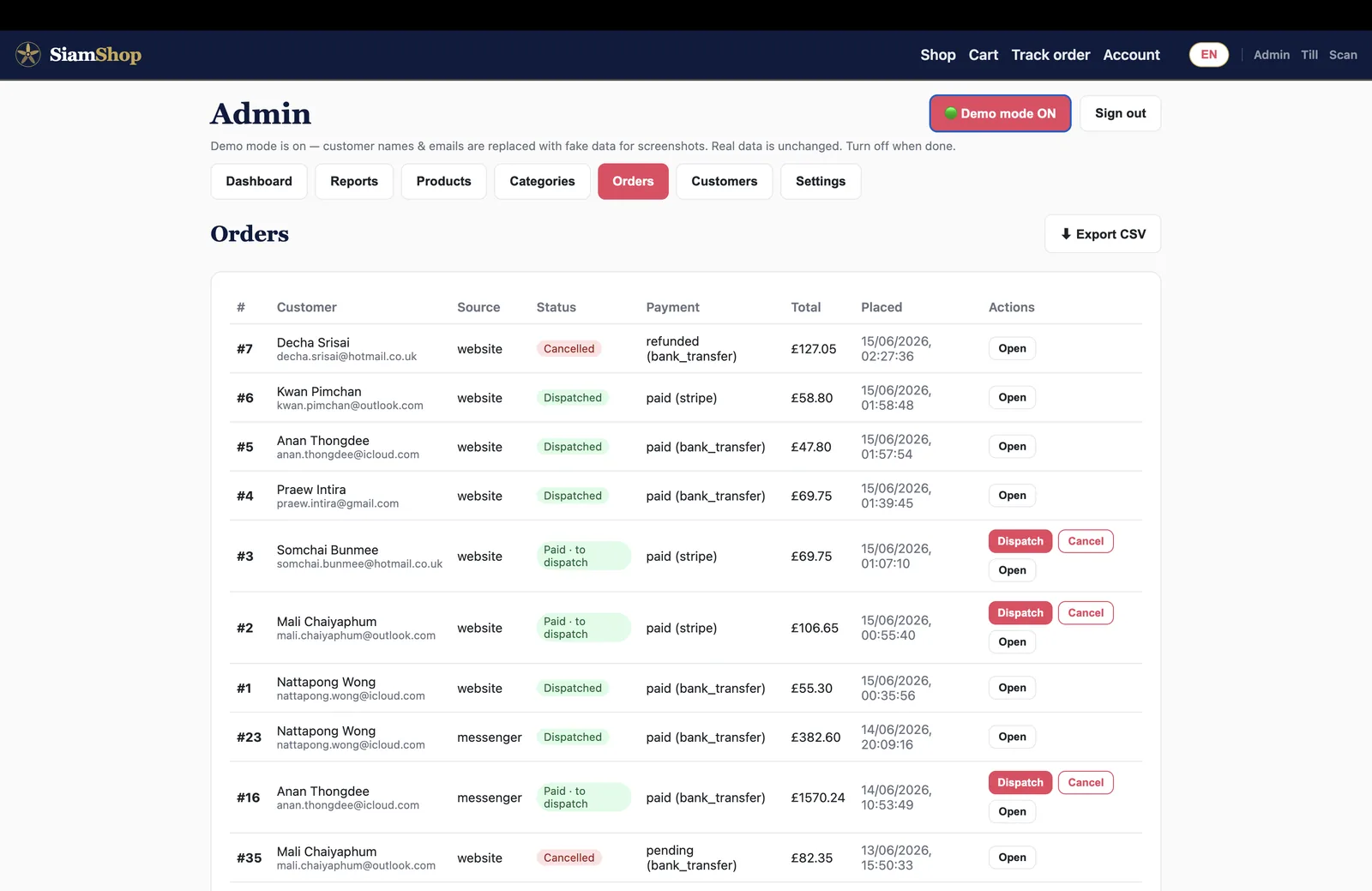This screenshot has width=1372, height=891.
Task: Click the Status column header
Action: (x=556, y=307)
